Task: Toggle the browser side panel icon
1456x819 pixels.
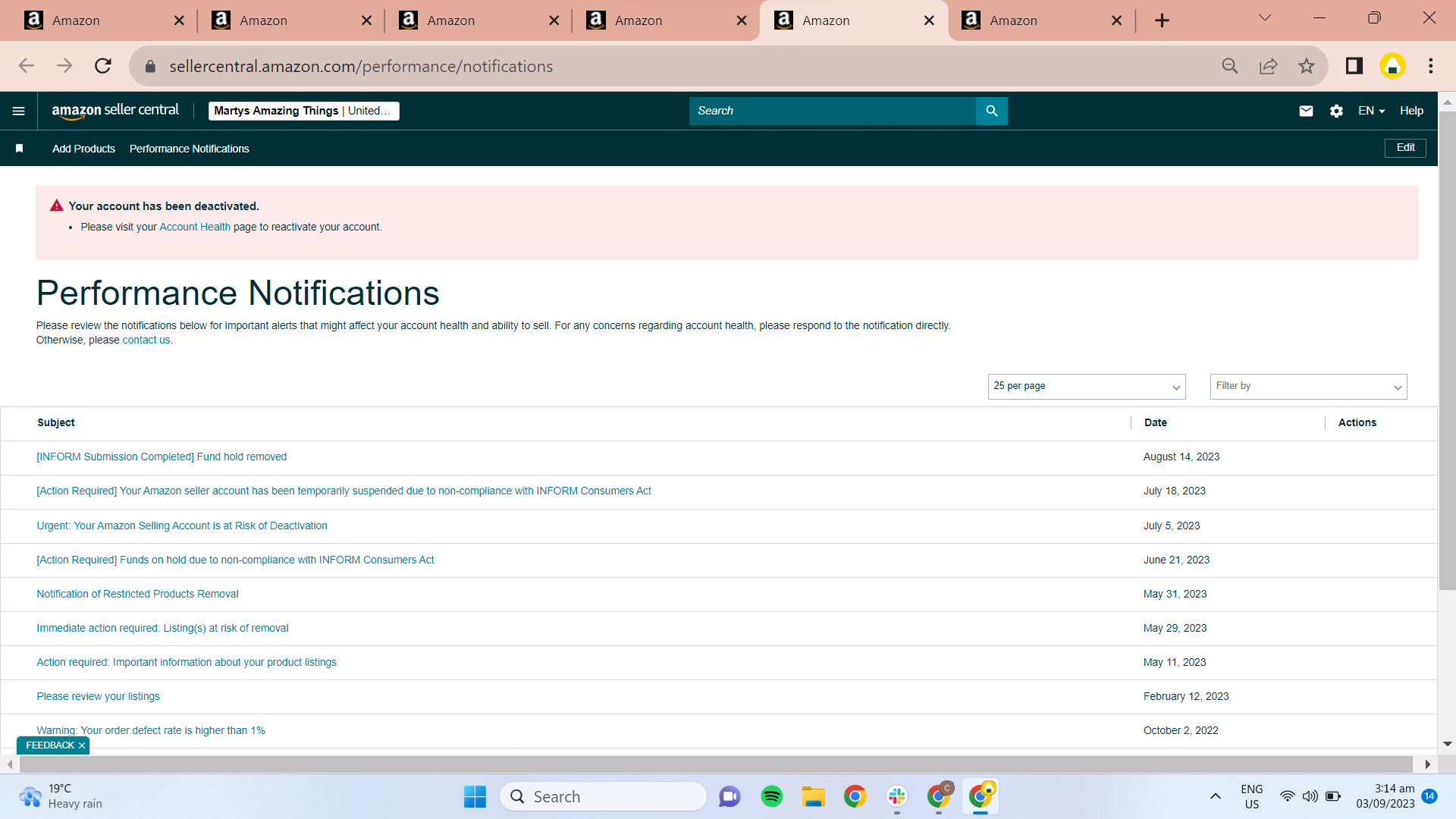Action: click(1354, 66)
